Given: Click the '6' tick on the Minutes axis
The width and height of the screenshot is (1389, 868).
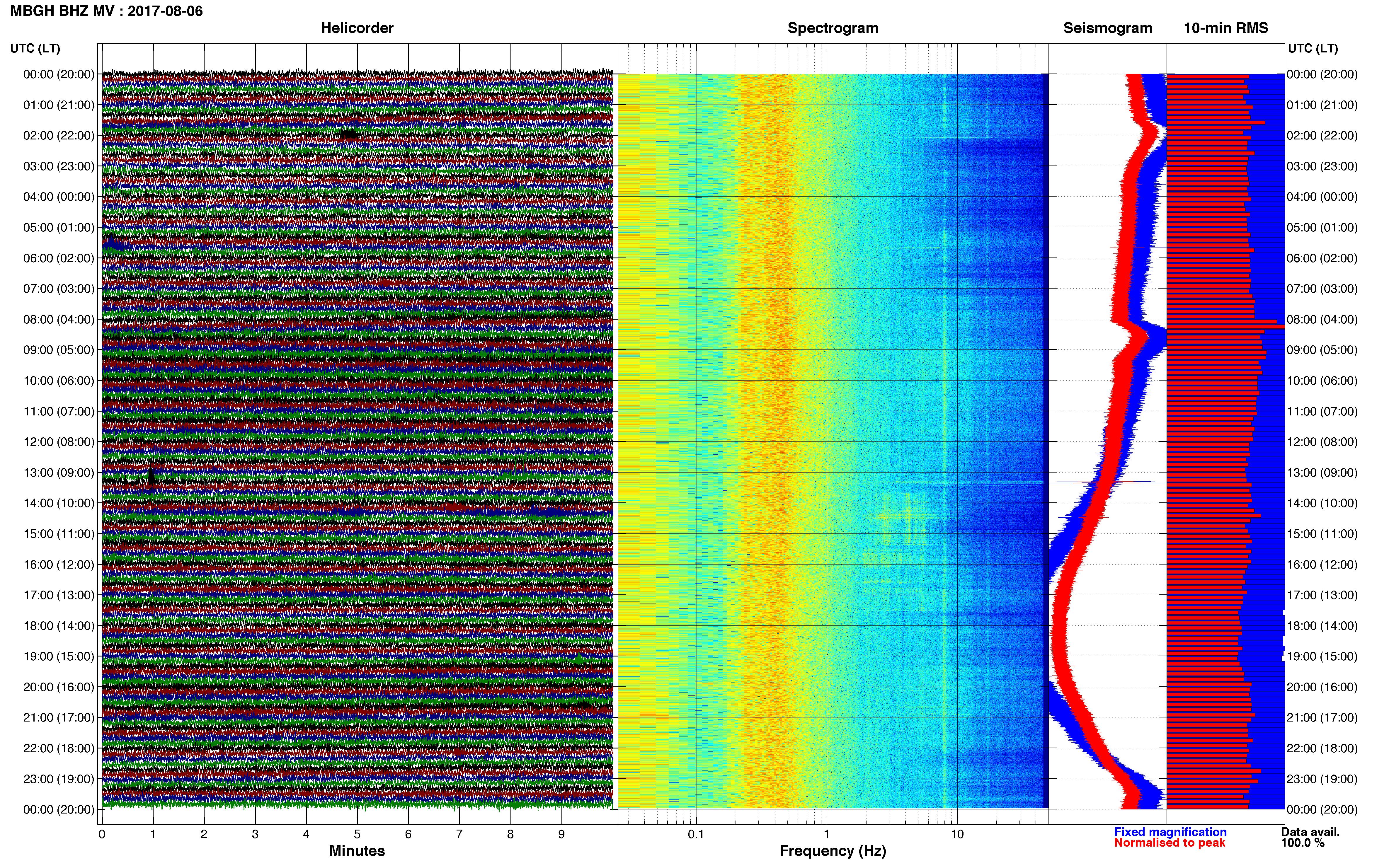Looking at the screenshot, I should click(408, 834).
